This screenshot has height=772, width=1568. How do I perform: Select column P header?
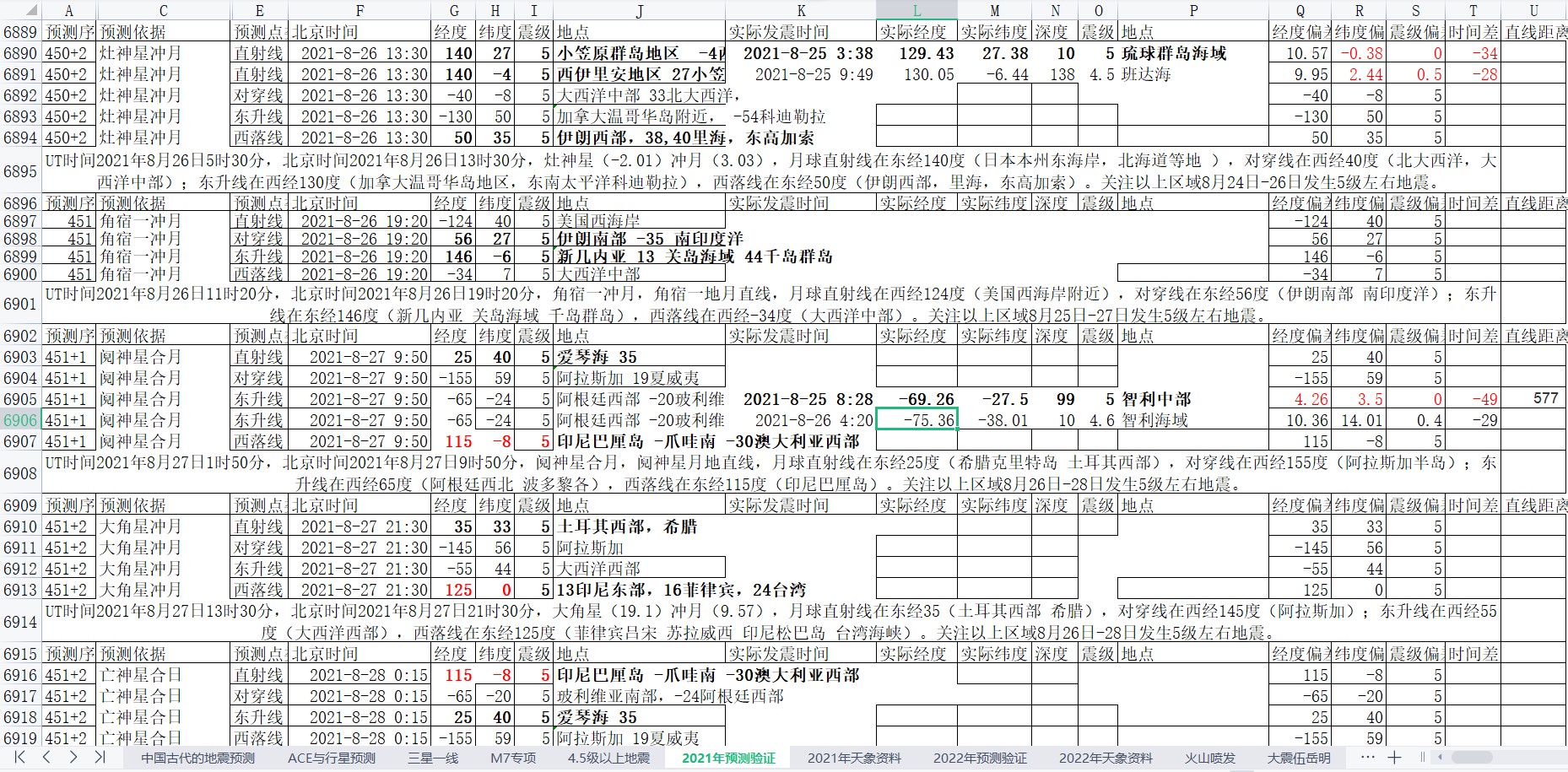click(x=1193, y=11)
